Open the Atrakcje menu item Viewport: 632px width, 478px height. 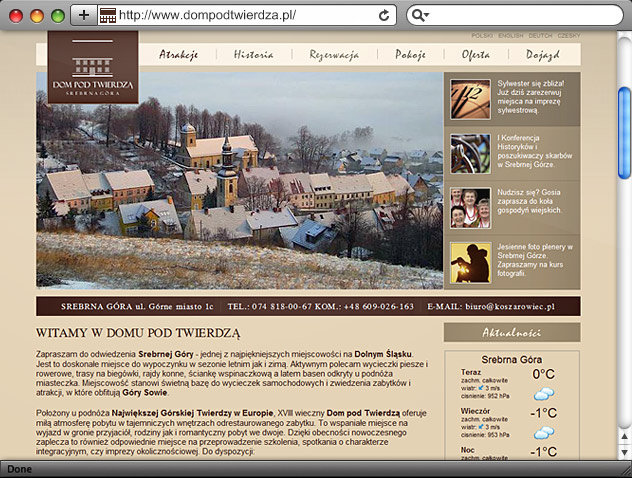179,54
